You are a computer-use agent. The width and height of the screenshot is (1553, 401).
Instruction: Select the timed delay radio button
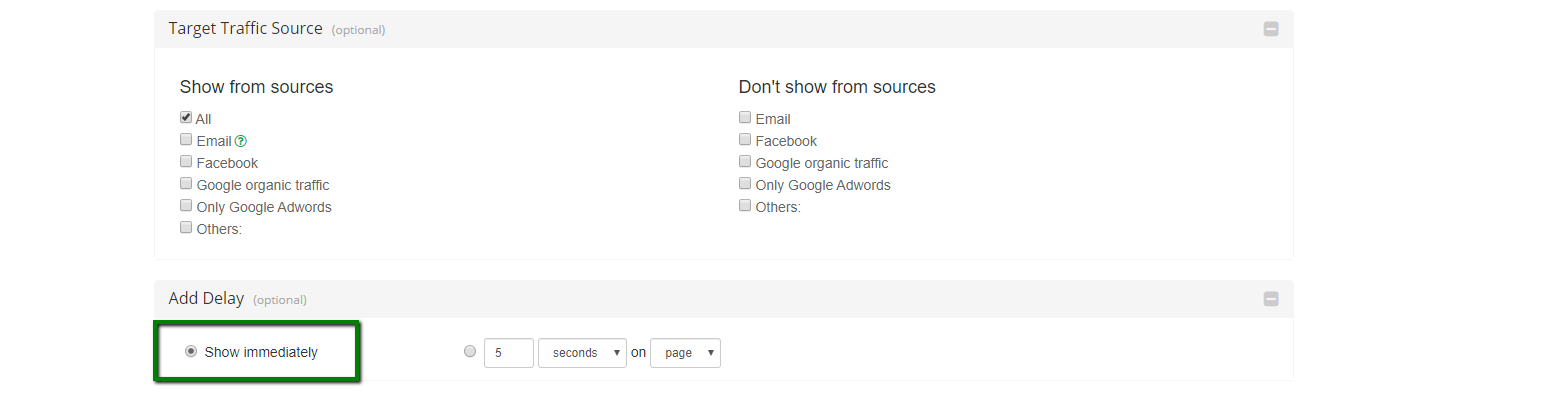[470, 352]
